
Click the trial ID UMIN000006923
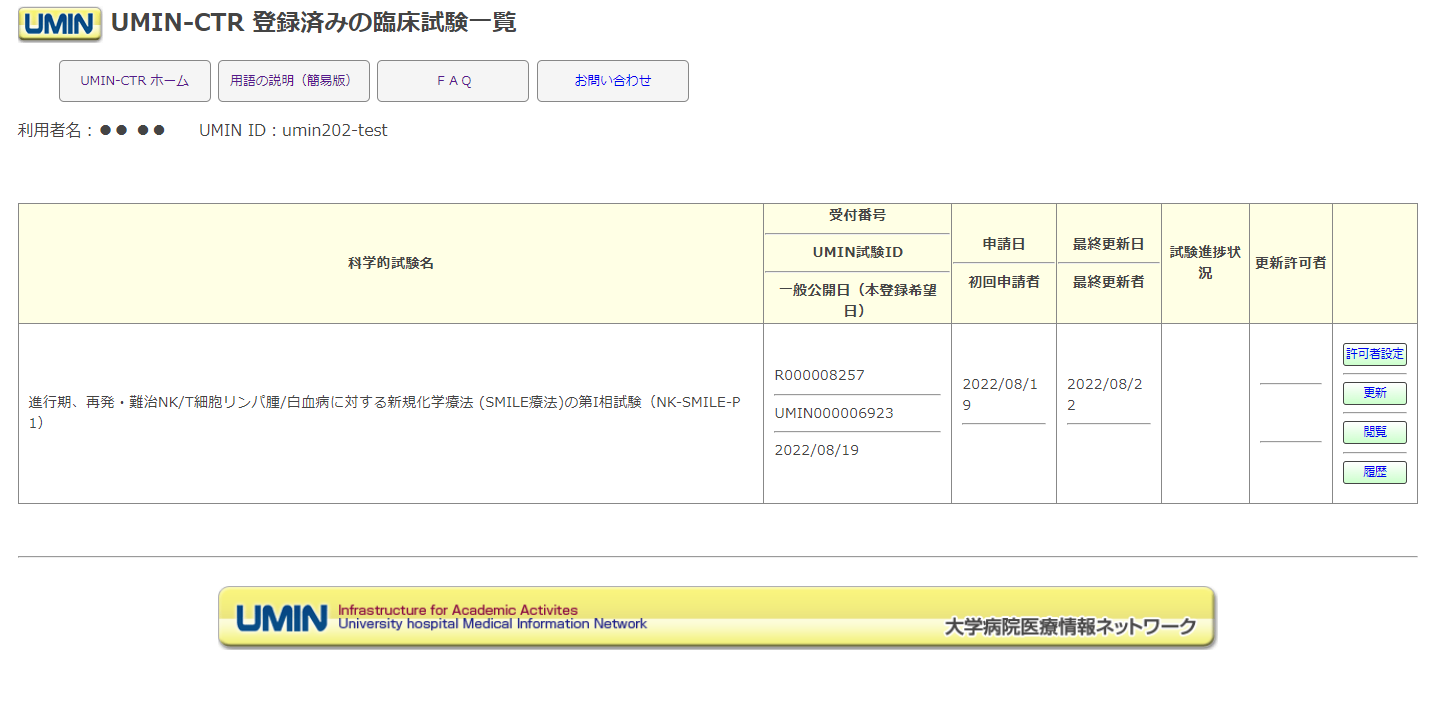(834, 413)
